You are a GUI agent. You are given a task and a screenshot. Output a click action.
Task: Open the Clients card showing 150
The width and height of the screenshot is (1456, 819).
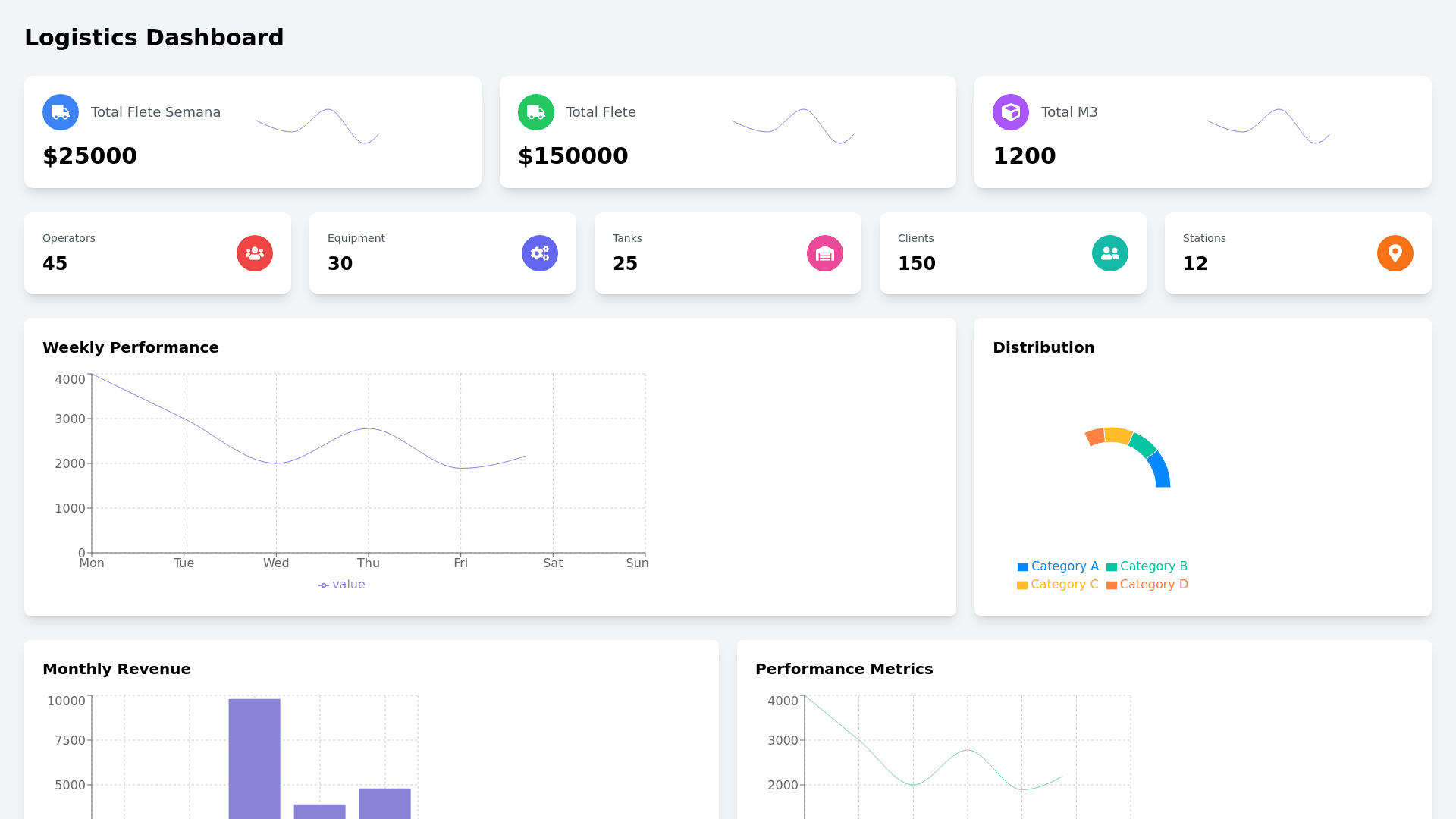[986, 253]
